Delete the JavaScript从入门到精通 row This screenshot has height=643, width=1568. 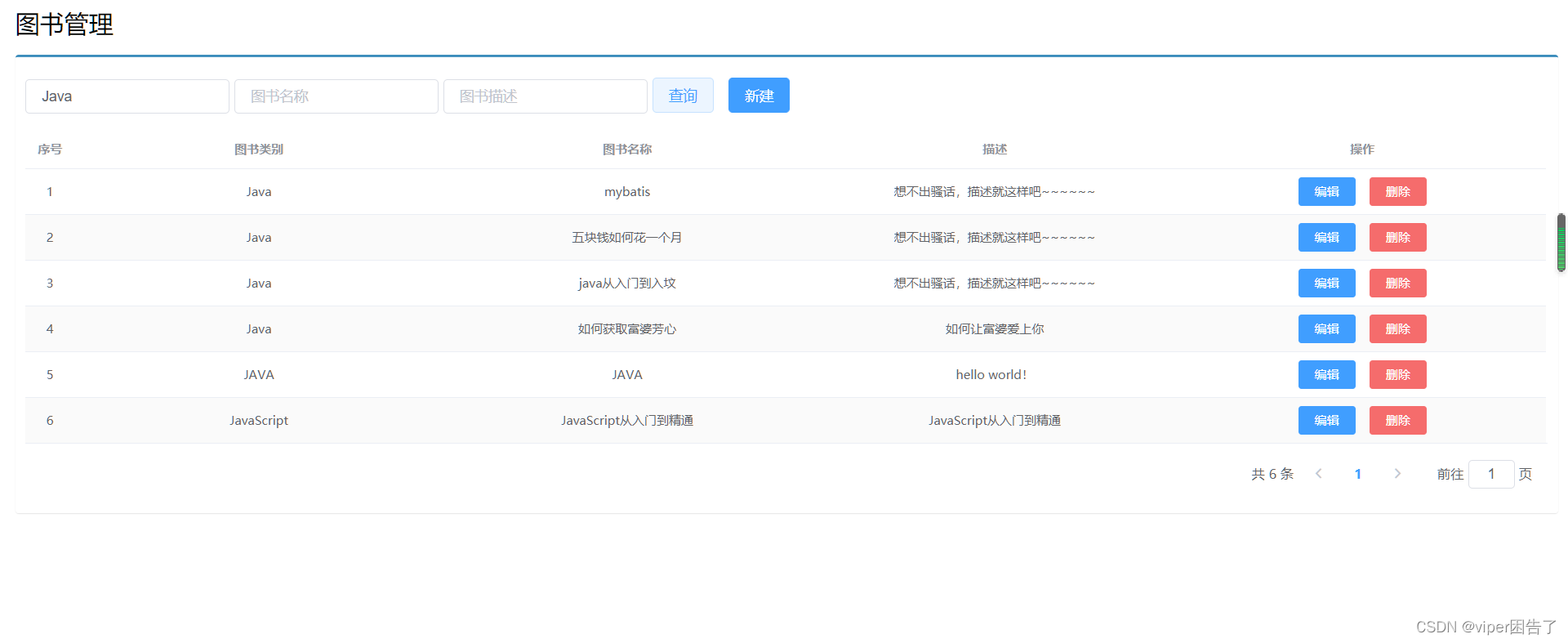coord(1398,421)
